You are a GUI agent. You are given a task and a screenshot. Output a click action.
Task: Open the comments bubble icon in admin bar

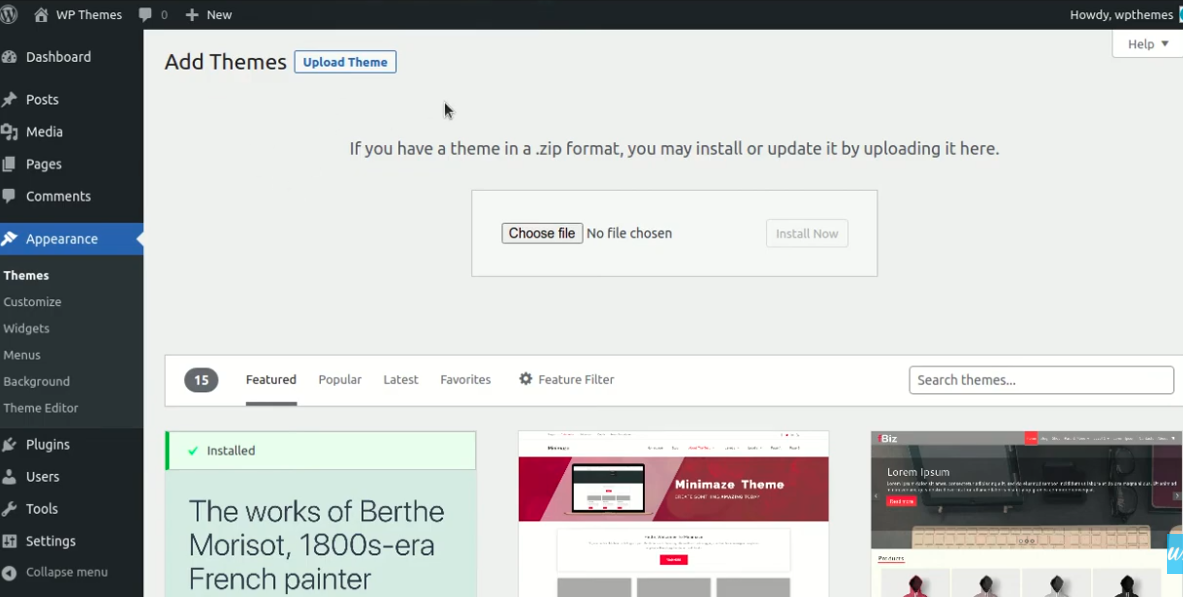tap(146, 15)
